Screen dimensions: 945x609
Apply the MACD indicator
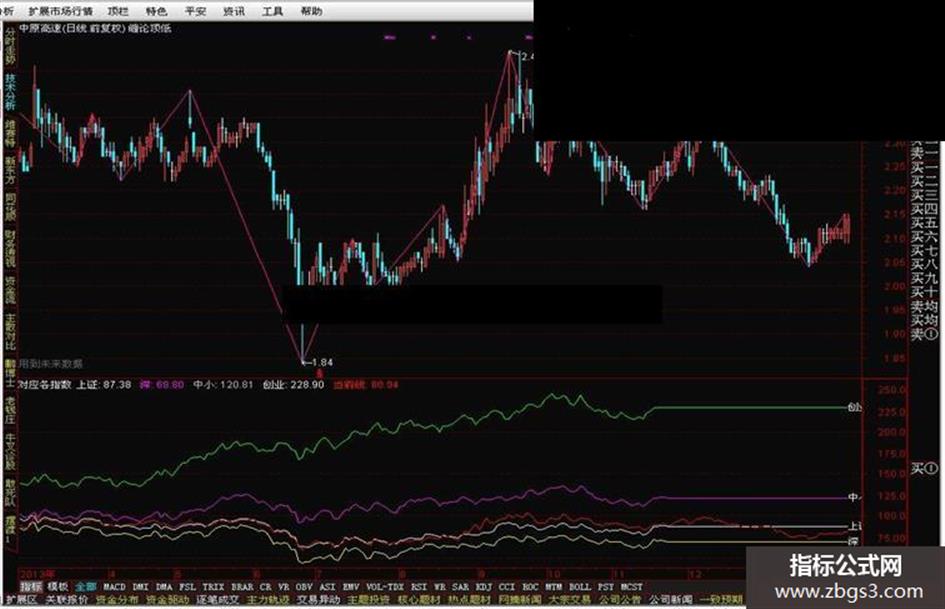pos(115,587)
